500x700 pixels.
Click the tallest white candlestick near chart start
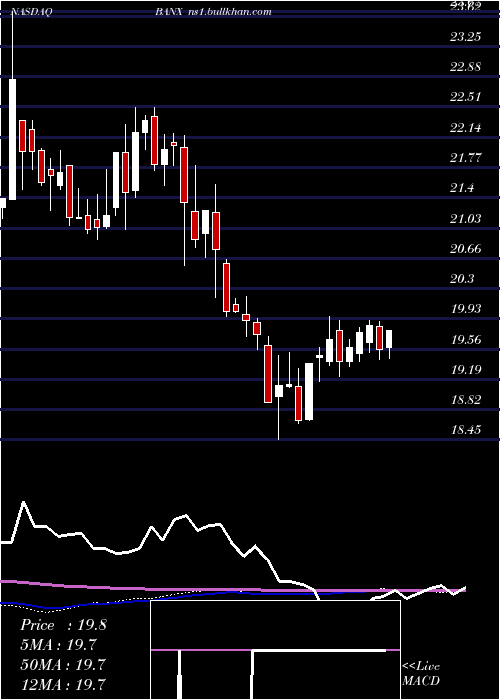pos(12,139)
